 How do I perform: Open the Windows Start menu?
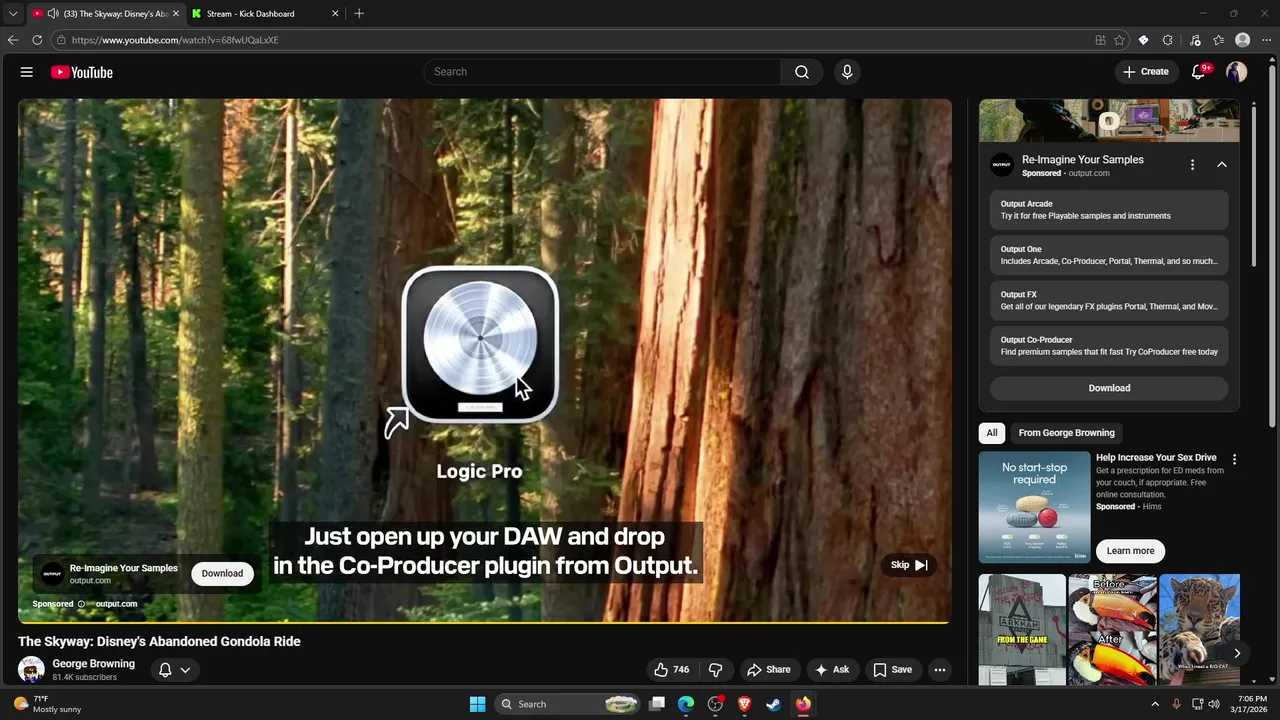[478, 704]
